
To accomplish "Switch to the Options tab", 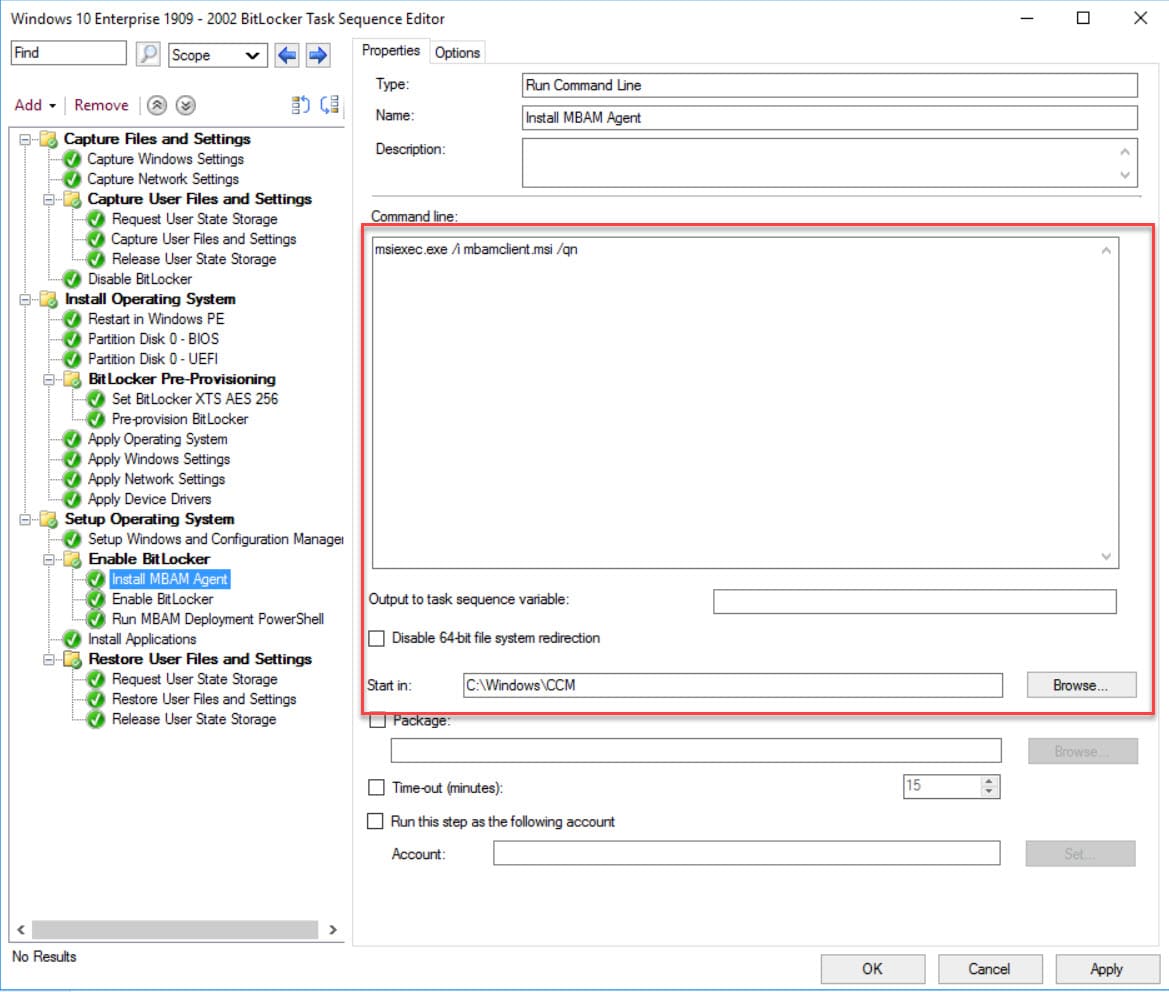I will click(457, 51).
